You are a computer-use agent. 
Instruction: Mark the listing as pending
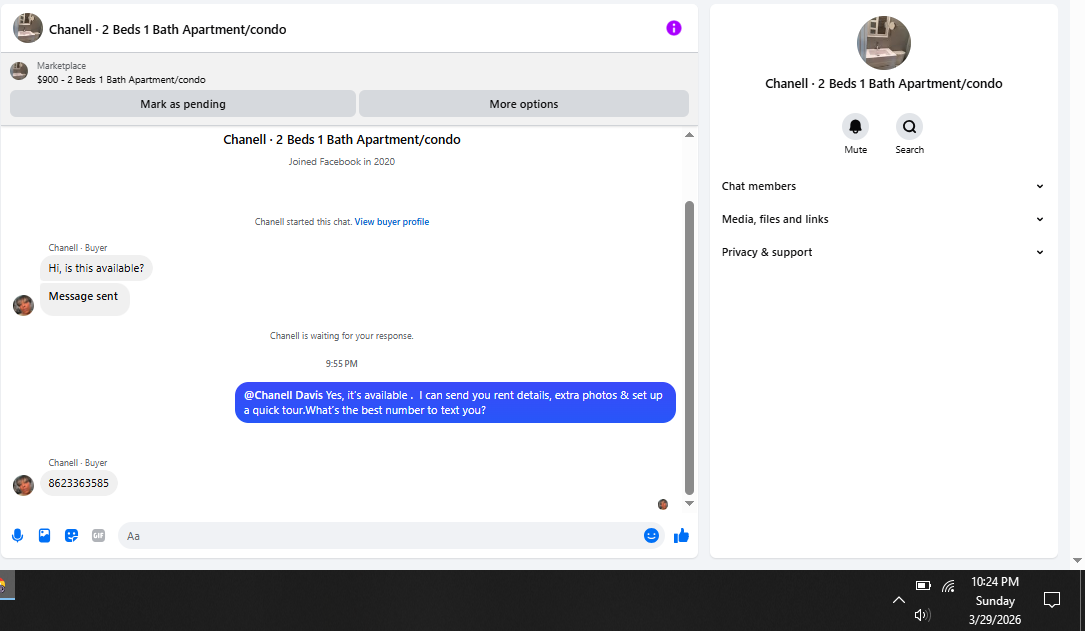click(183, 104)
